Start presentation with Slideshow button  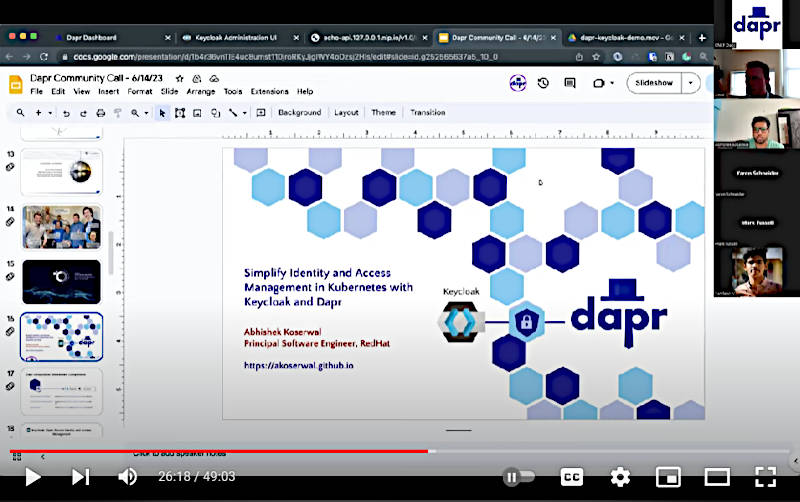[x=654, y=83]
